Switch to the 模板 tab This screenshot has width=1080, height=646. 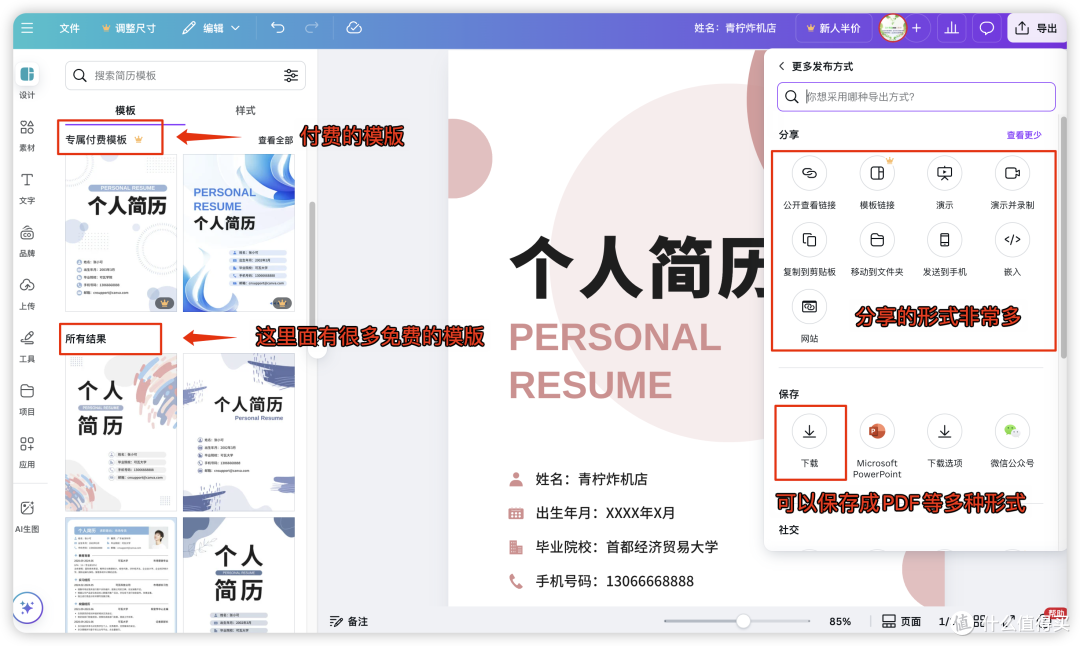coord(125,110)
